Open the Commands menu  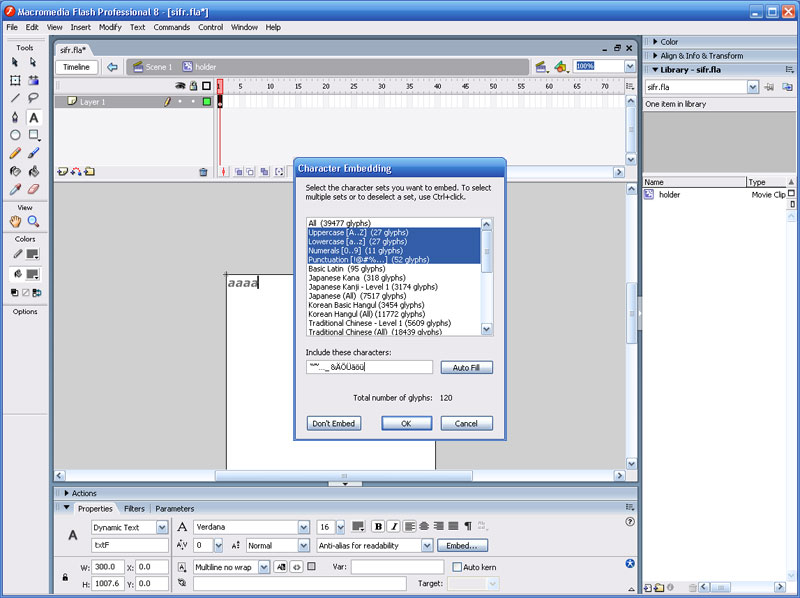pyautogui.click(x=171, y=27)
